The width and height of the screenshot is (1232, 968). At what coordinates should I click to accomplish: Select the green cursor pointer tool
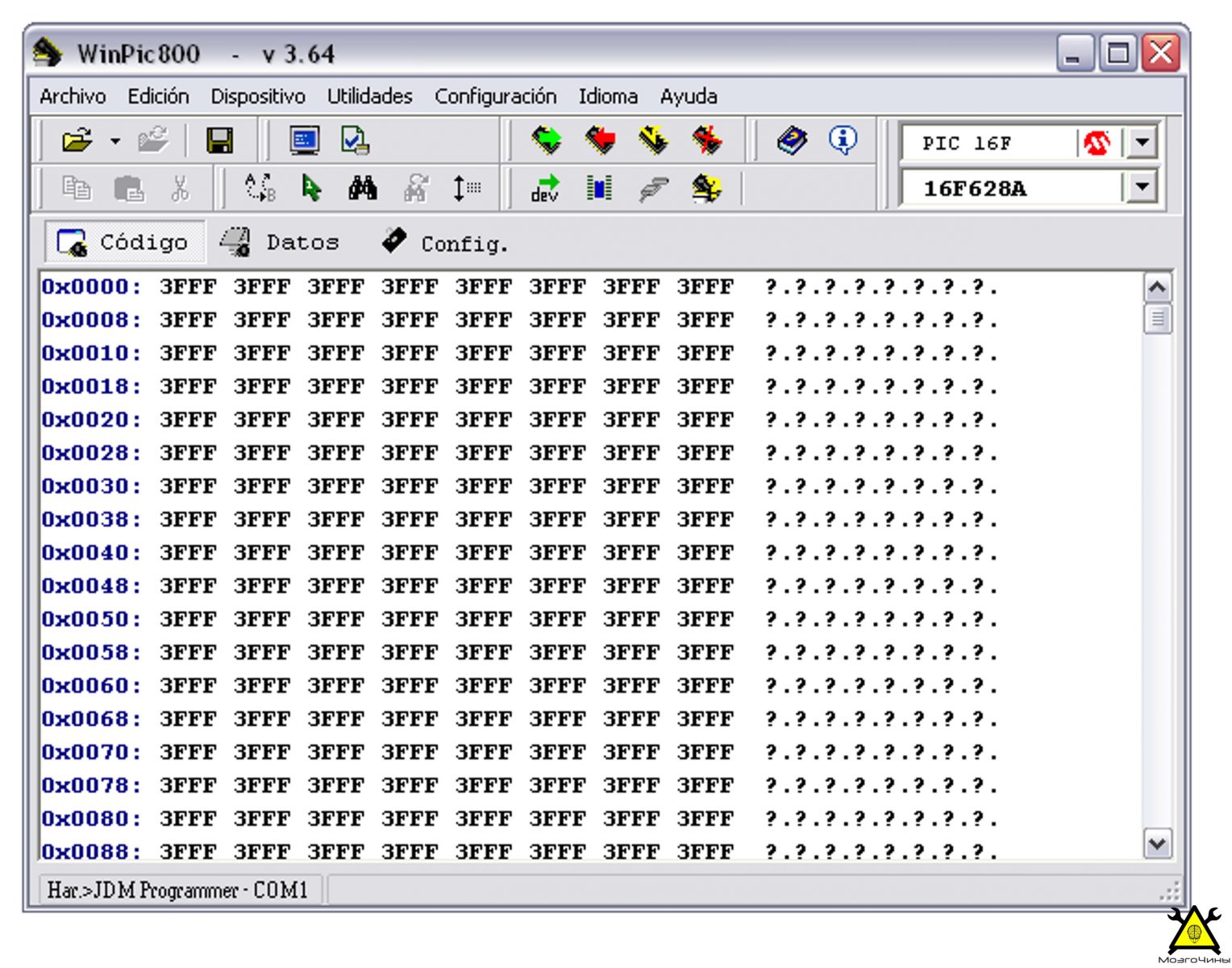pyautogui.click(x=311, y=188)
